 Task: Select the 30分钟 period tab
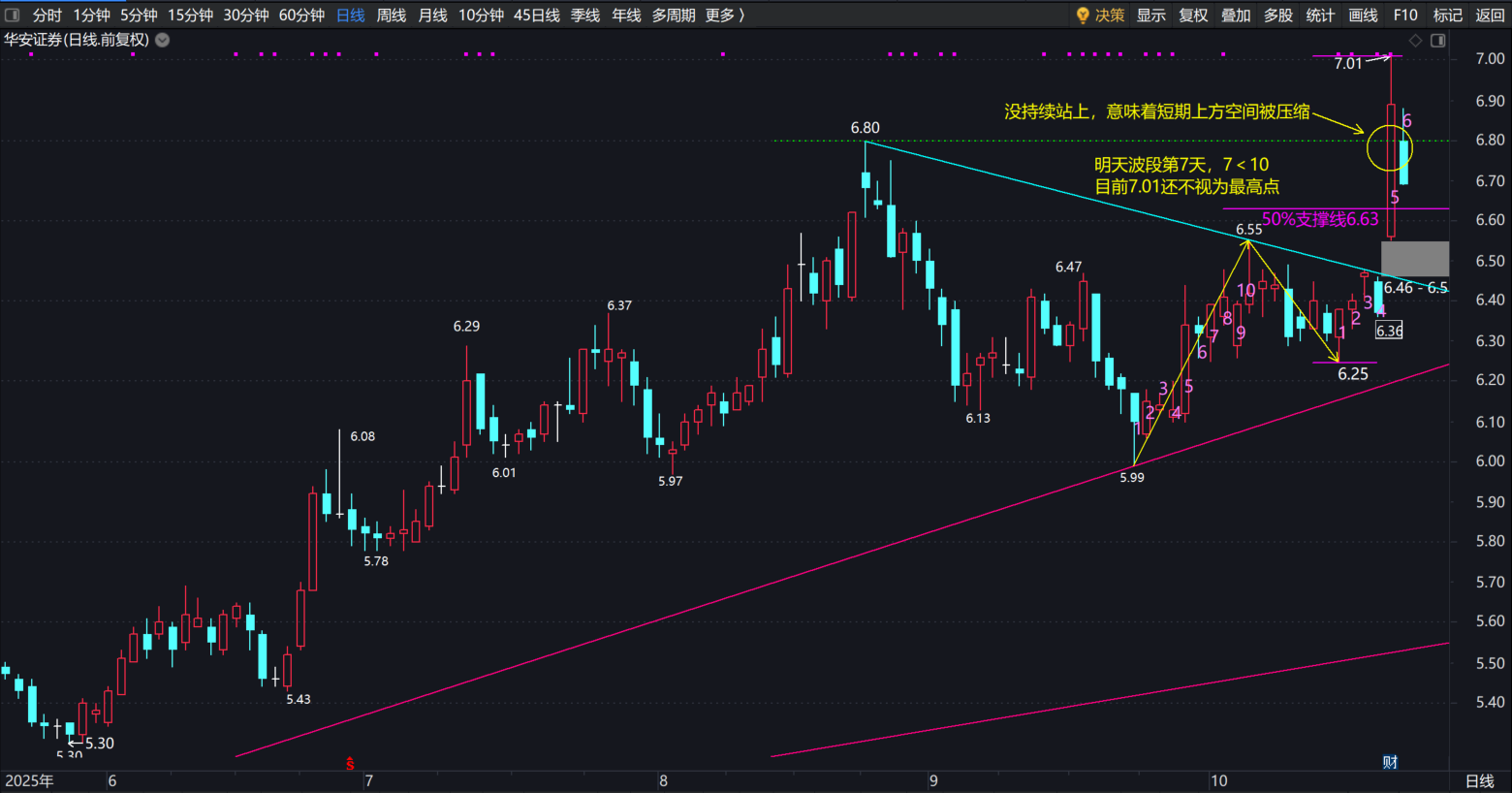(246, 16)
